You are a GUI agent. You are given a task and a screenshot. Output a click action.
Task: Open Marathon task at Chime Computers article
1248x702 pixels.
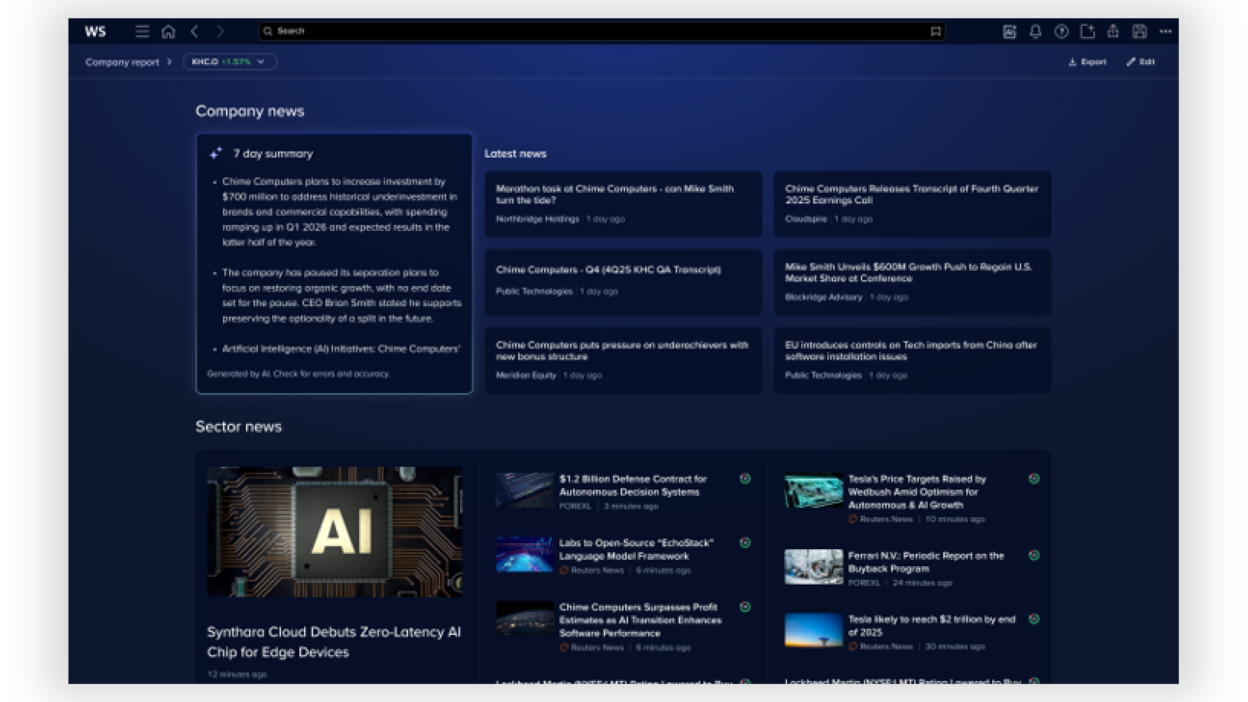click(623, 204)
